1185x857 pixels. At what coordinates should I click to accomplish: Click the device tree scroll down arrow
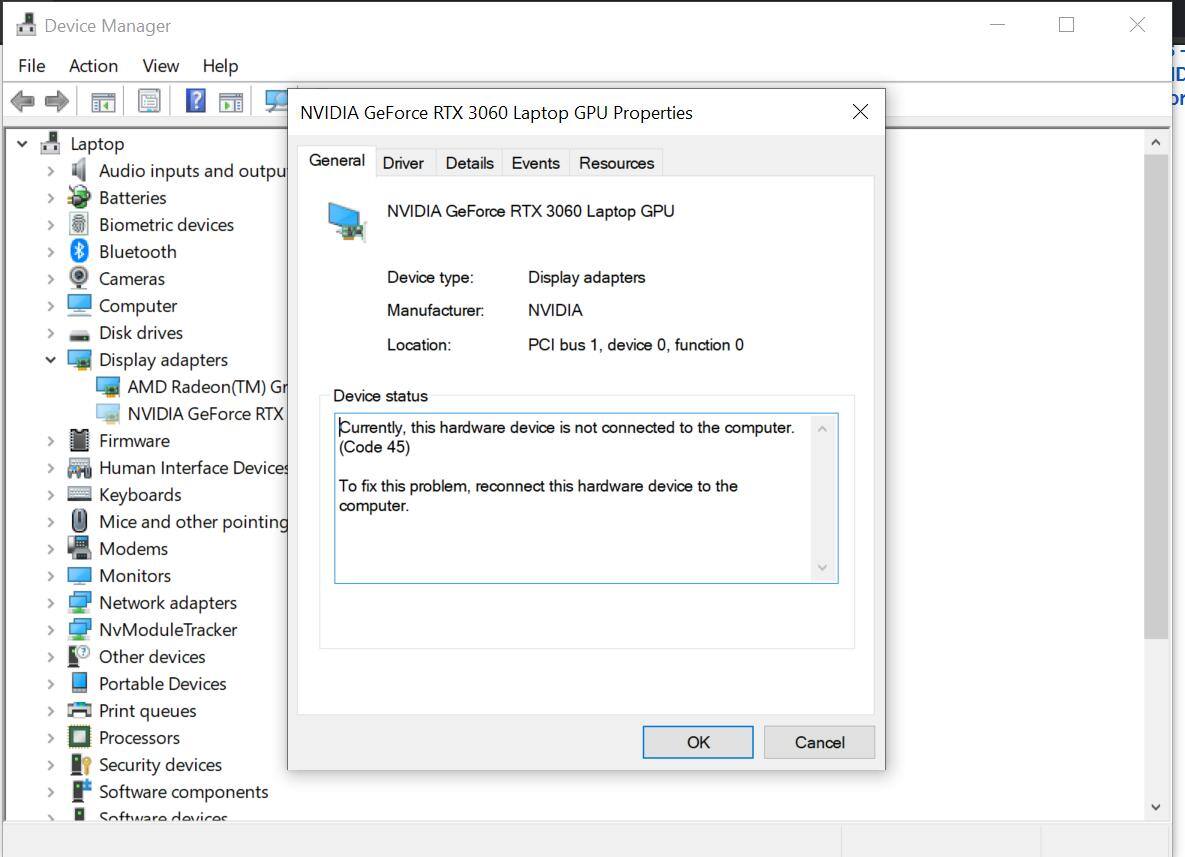tap(1156, 806)
